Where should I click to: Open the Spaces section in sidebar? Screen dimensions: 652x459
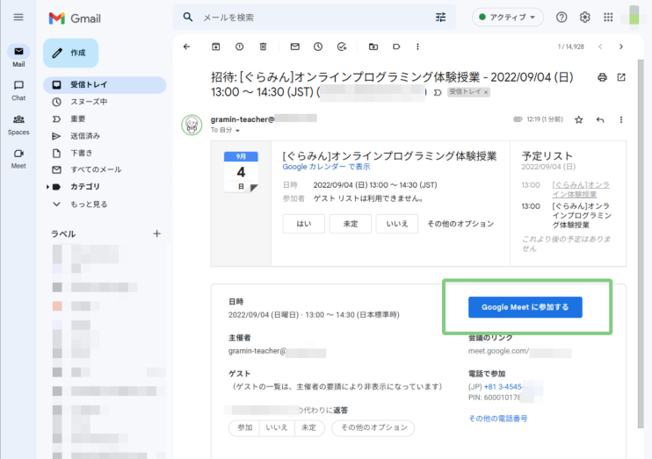click(x=18, y=125)
